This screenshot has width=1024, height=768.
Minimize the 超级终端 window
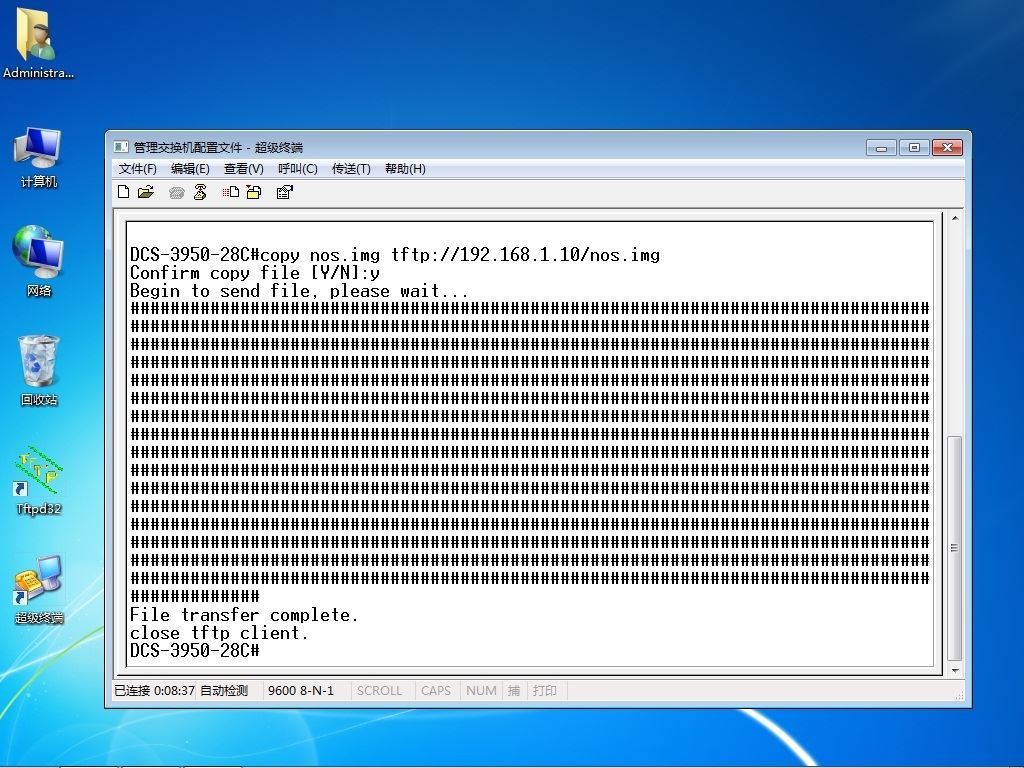point(881,148)
